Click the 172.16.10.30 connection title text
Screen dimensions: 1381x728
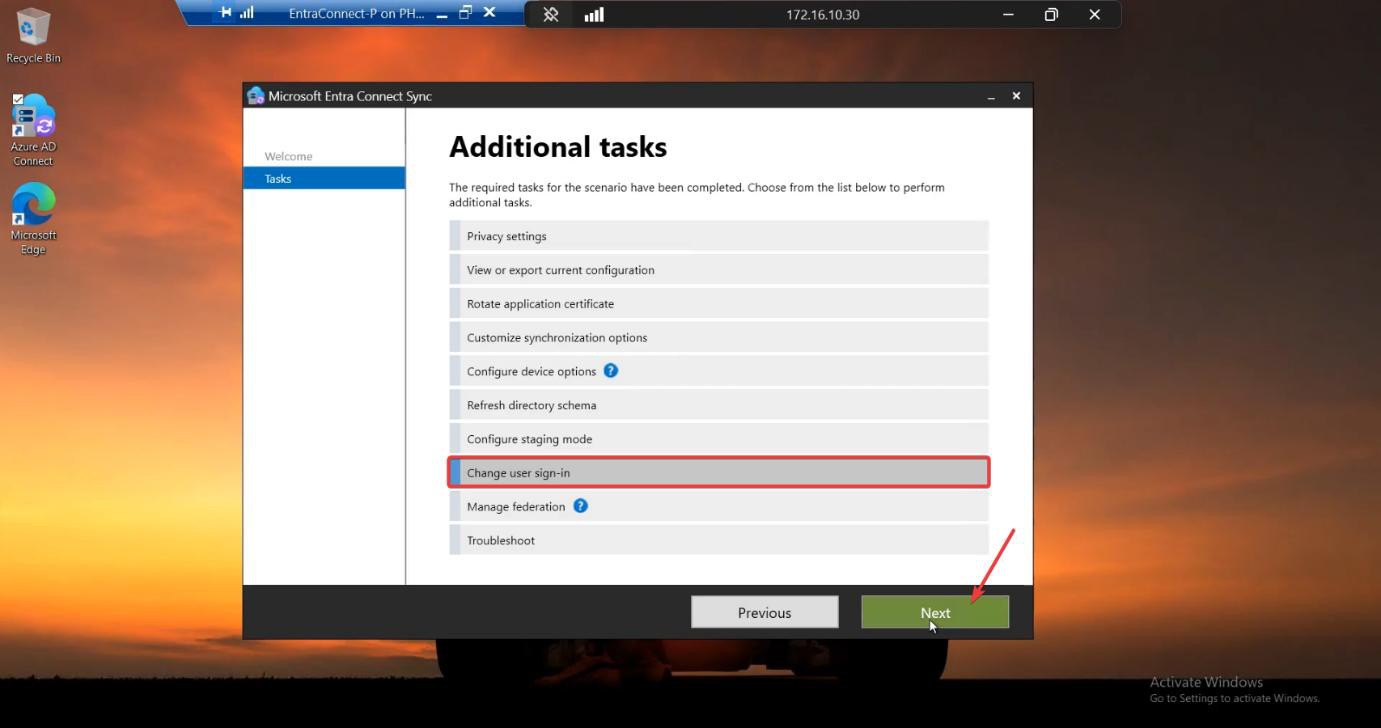[822, 14]
